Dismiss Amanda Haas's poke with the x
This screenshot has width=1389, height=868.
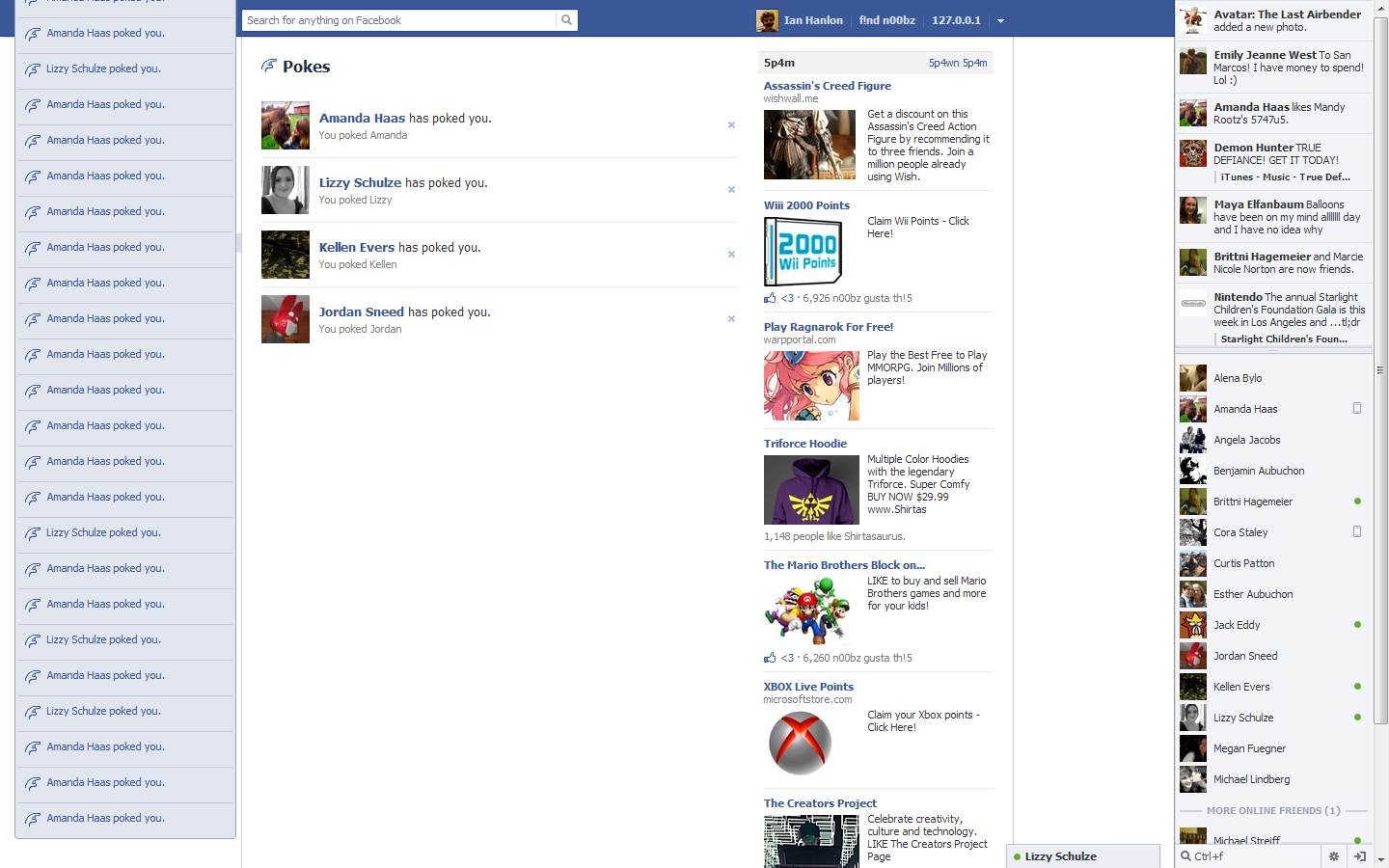point(731,124)
